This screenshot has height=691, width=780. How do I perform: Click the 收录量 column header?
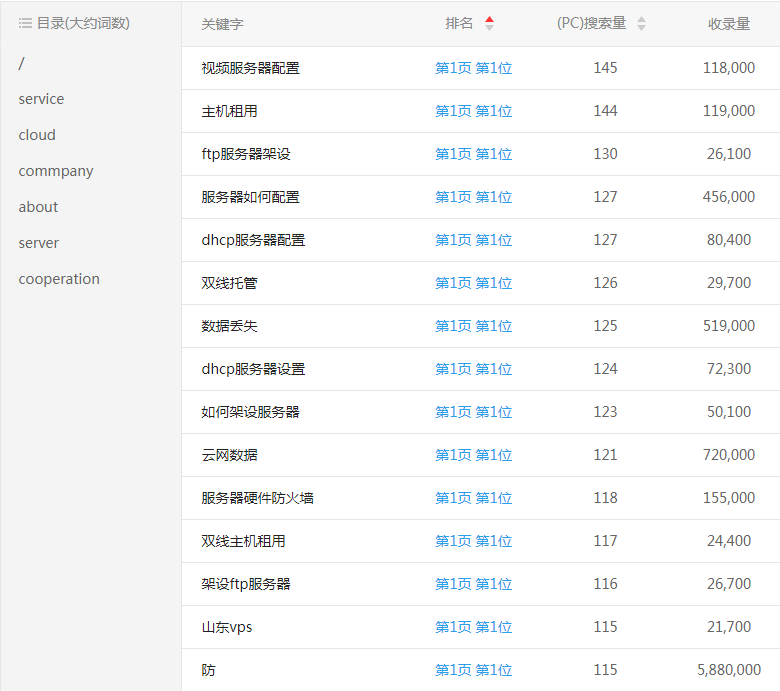point(728,24)
